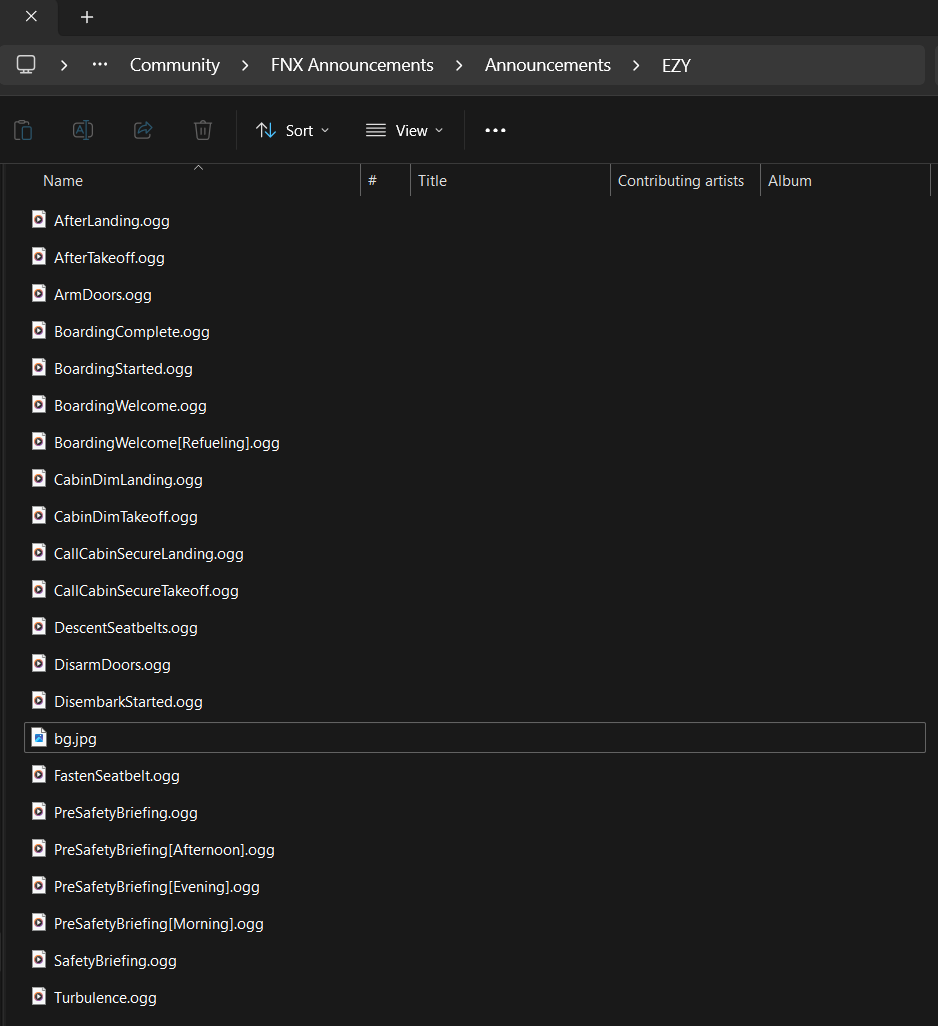Navigate to FNX Announcements breadcrumb
Image resolution: width=938 pixels, height=1026 pixels.
click(352, 65)
